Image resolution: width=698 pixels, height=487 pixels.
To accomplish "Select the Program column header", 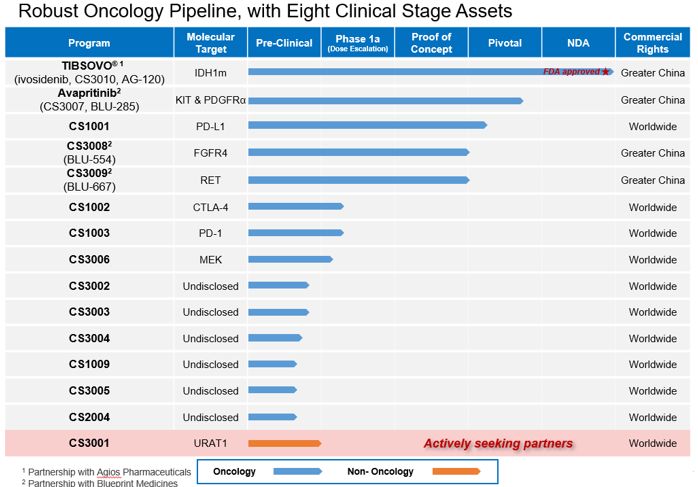I will 89,43.
